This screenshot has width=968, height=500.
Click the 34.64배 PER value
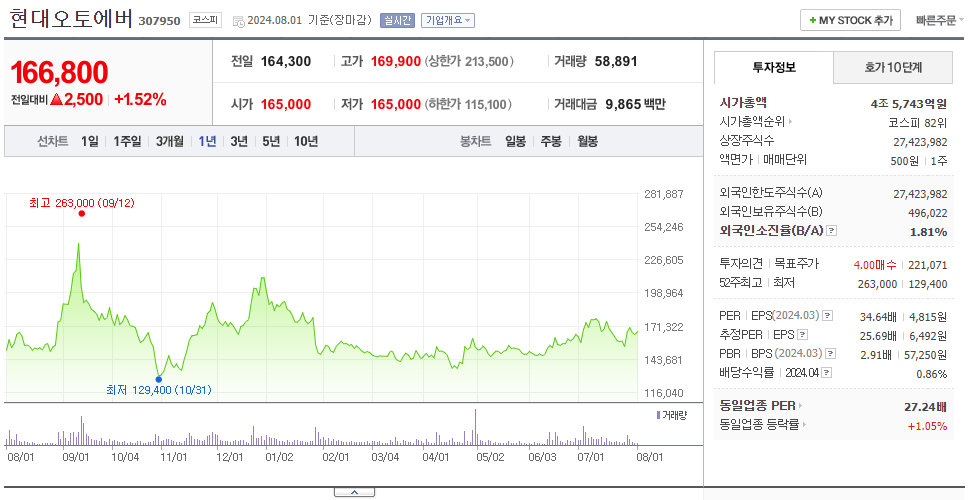(x=878, y=317)
